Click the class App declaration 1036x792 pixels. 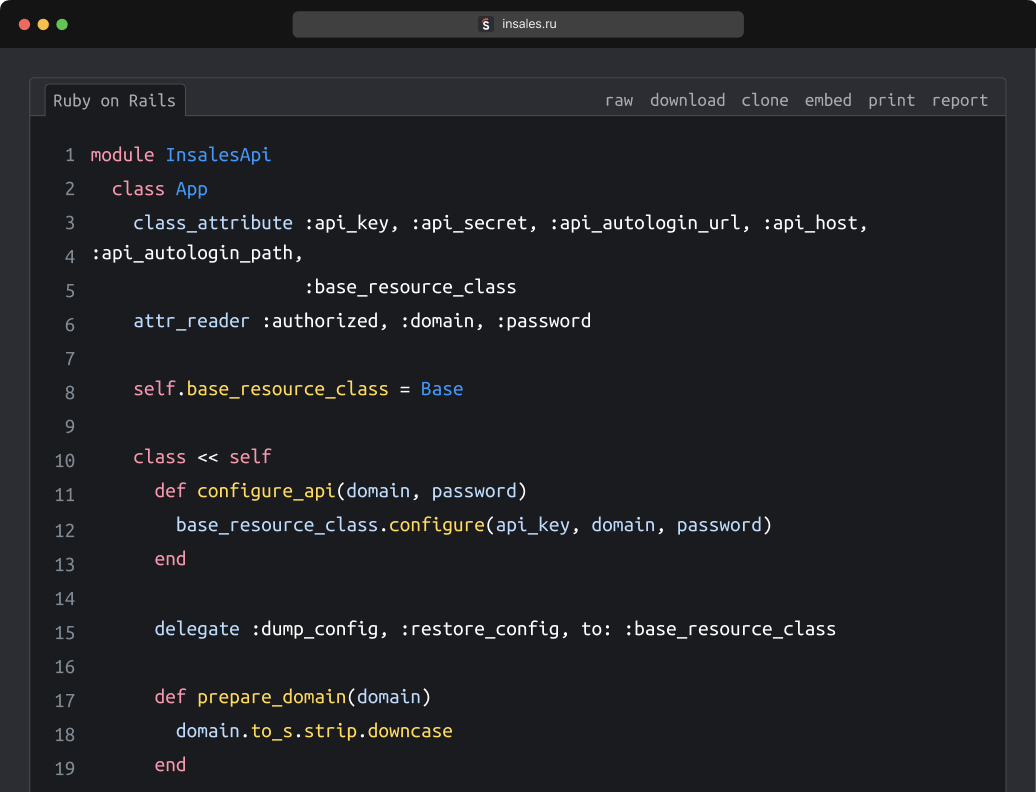pos(162,189)
